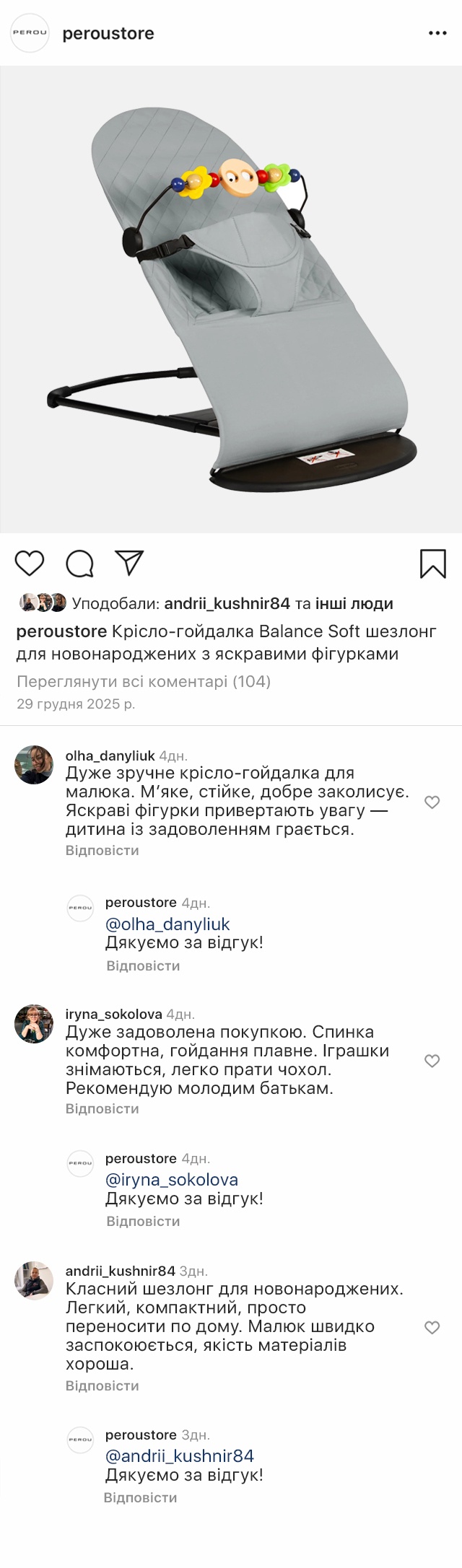
Task: Open the comment bubble icon
Action: (x=79, y=564)
